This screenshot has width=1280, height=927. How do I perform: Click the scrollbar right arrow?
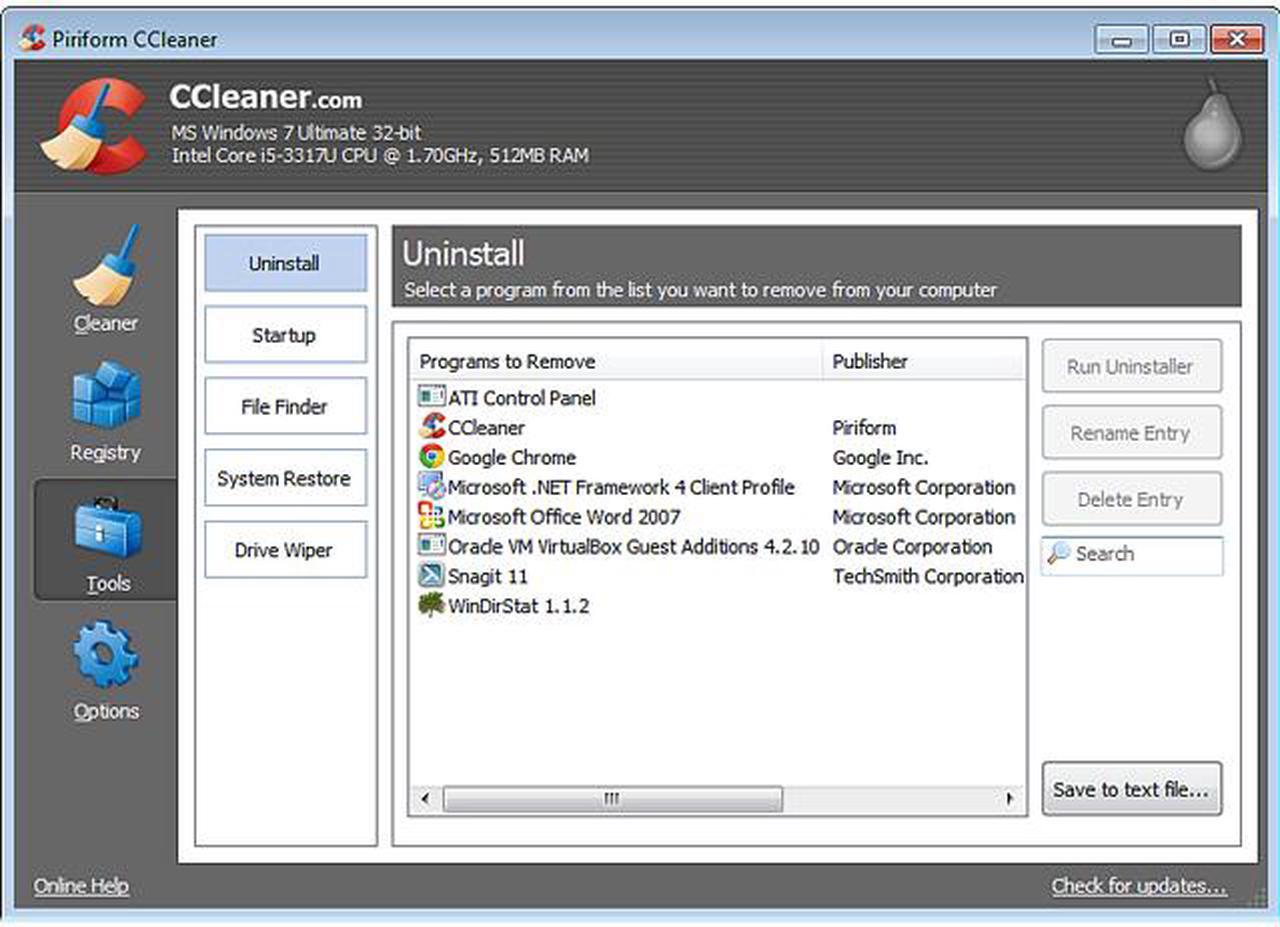tap(1010, 799)
